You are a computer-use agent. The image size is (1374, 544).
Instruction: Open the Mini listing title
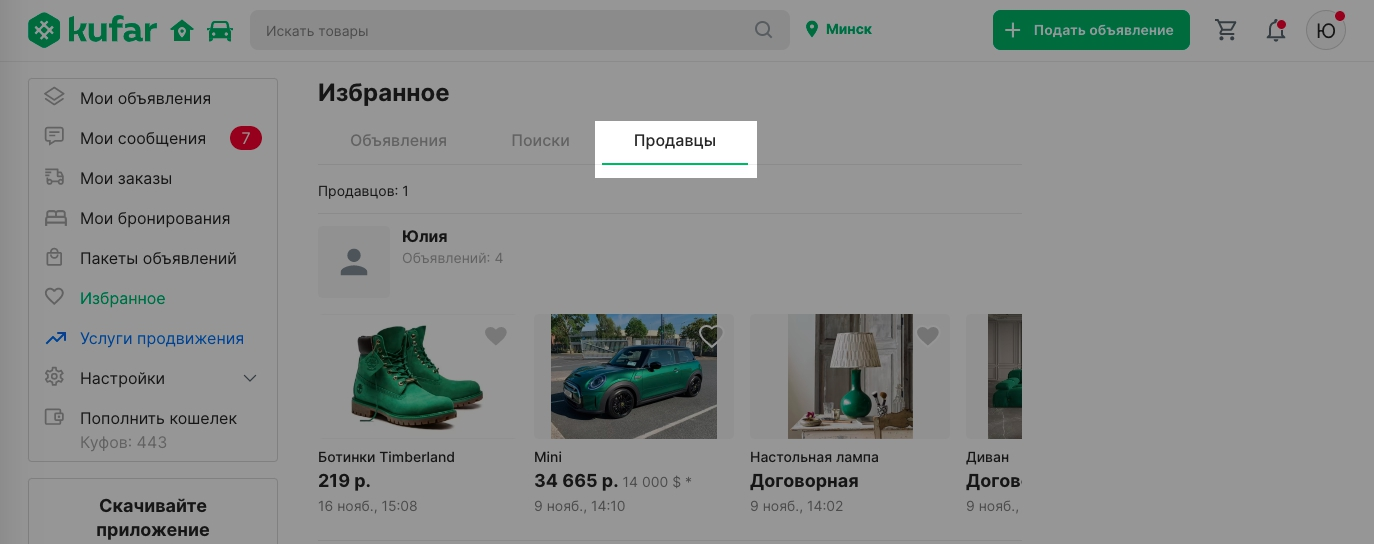click(x=548, y=457)
